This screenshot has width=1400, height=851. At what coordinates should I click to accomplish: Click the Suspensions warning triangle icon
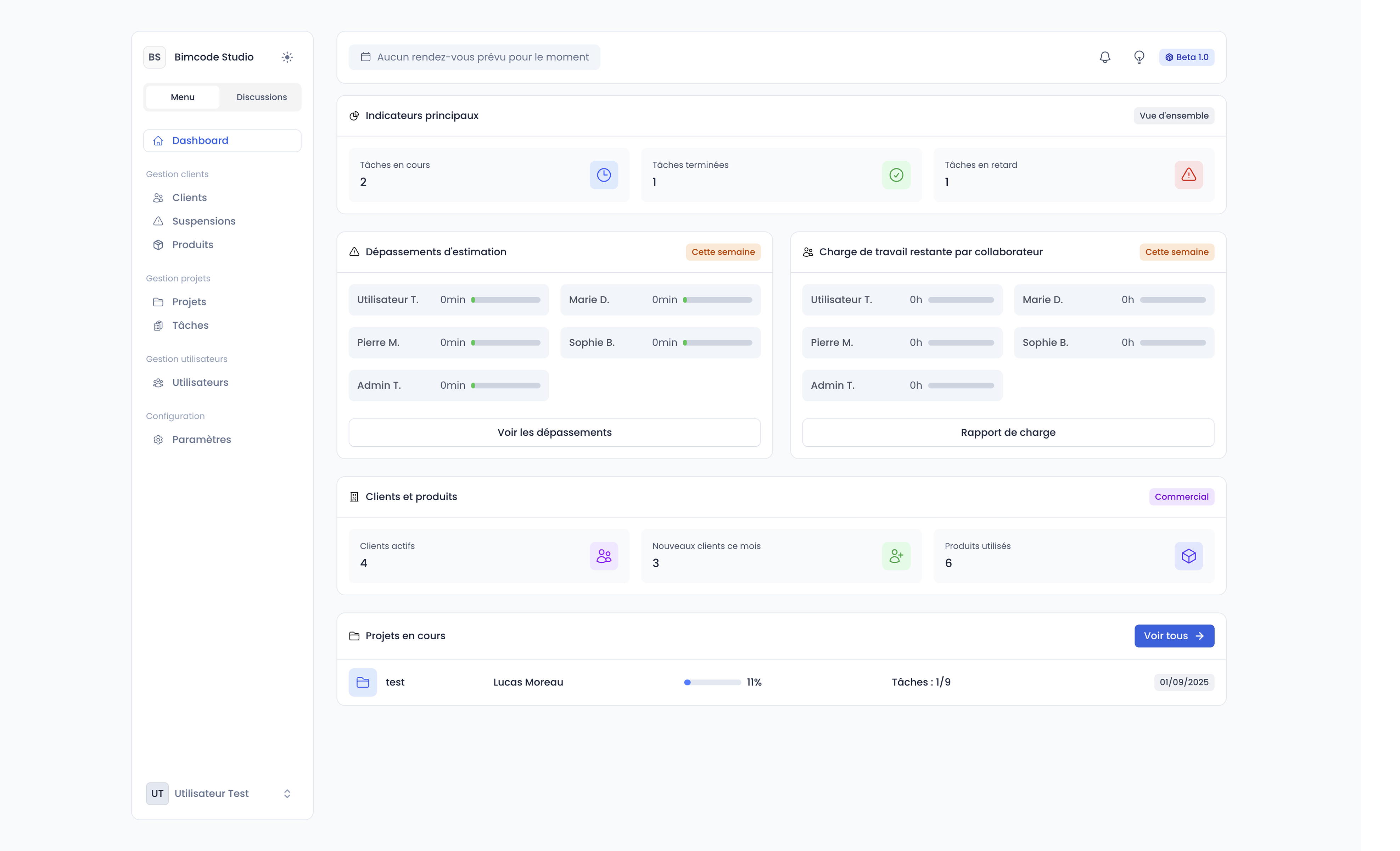coord(158,221)
